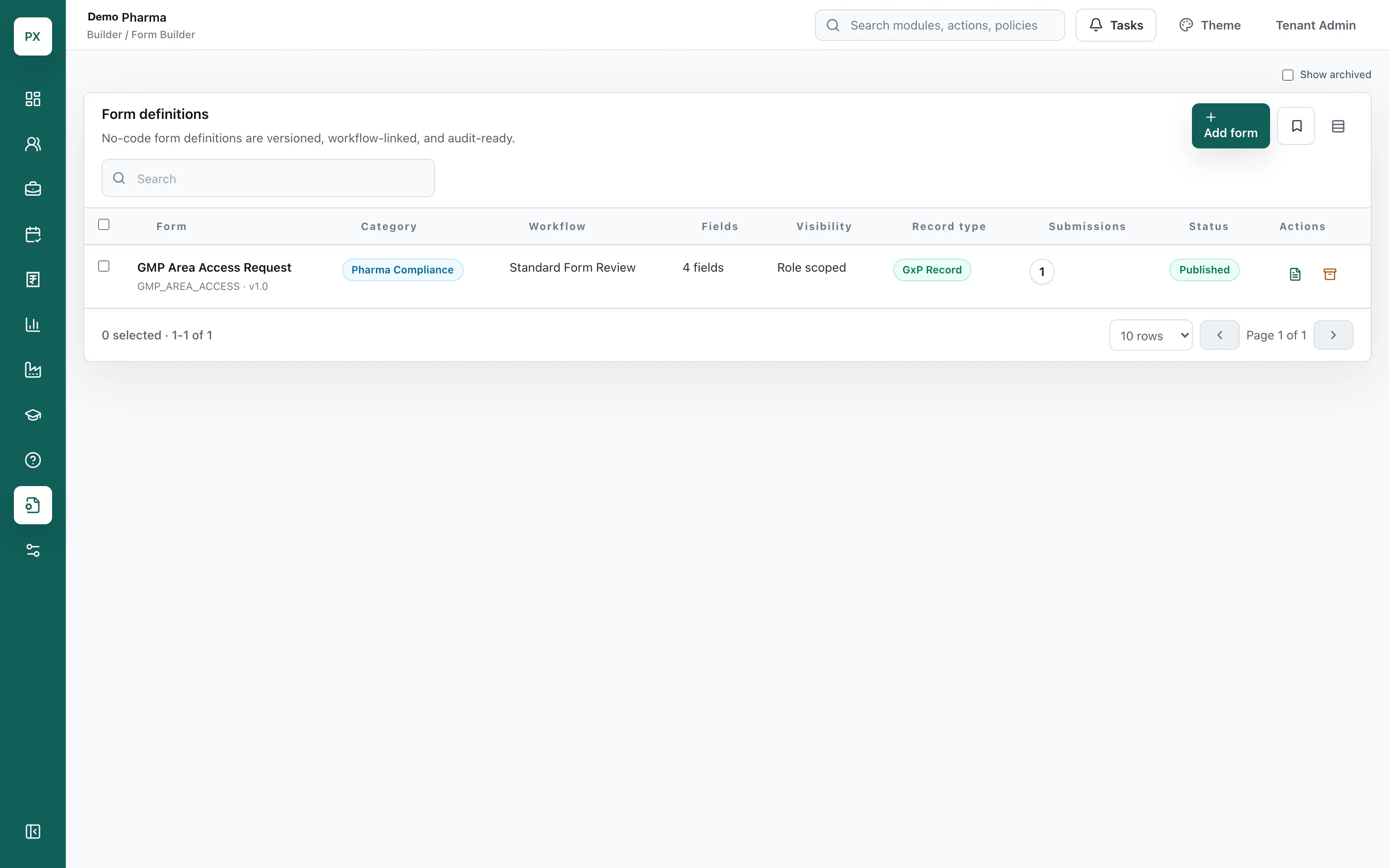Click the global search modules field
Viewport: 1389px width, 868px height.
940,25
